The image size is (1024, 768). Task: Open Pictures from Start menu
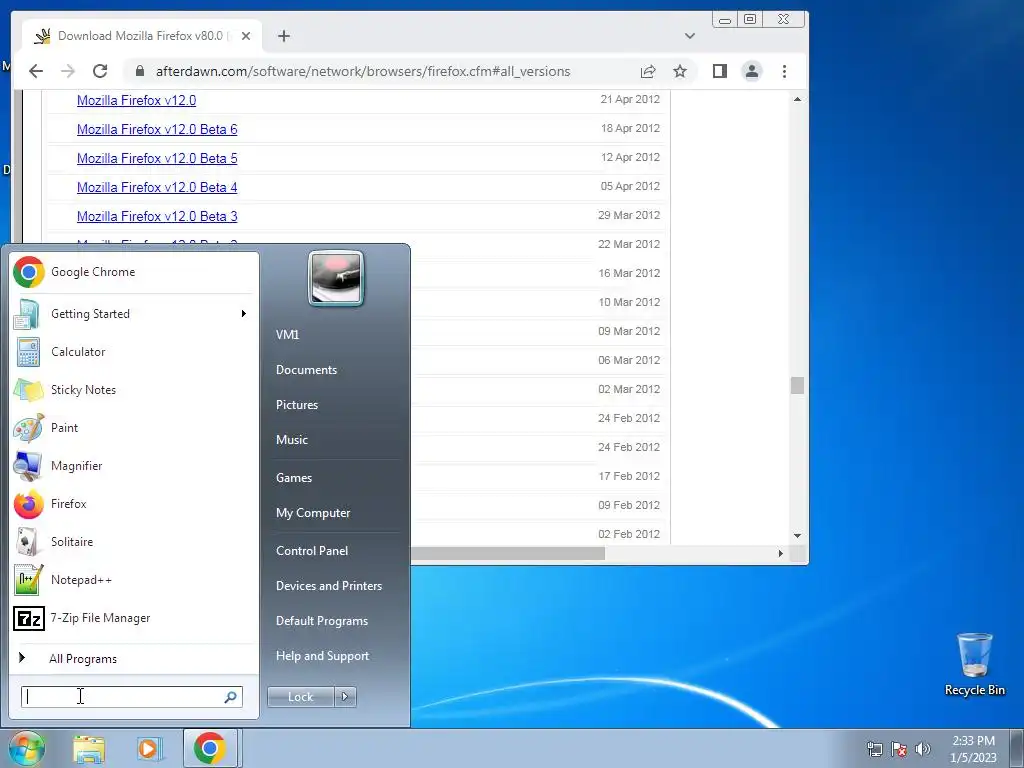[296, 405]
